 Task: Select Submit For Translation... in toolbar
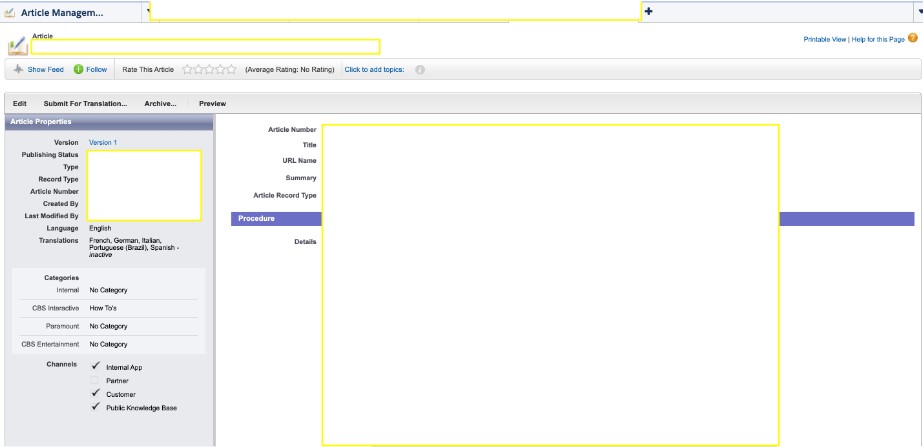(85, 103)
